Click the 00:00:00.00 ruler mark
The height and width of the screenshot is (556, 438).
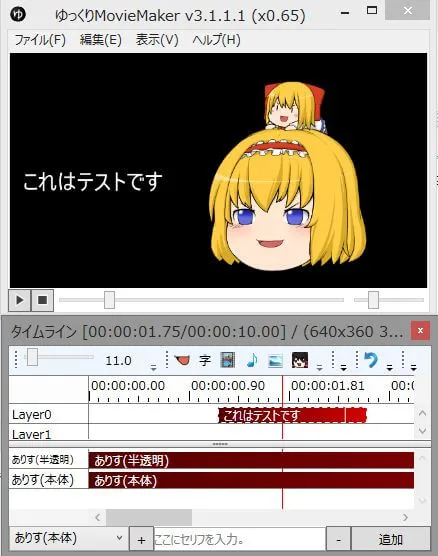[x=128, y=385]
